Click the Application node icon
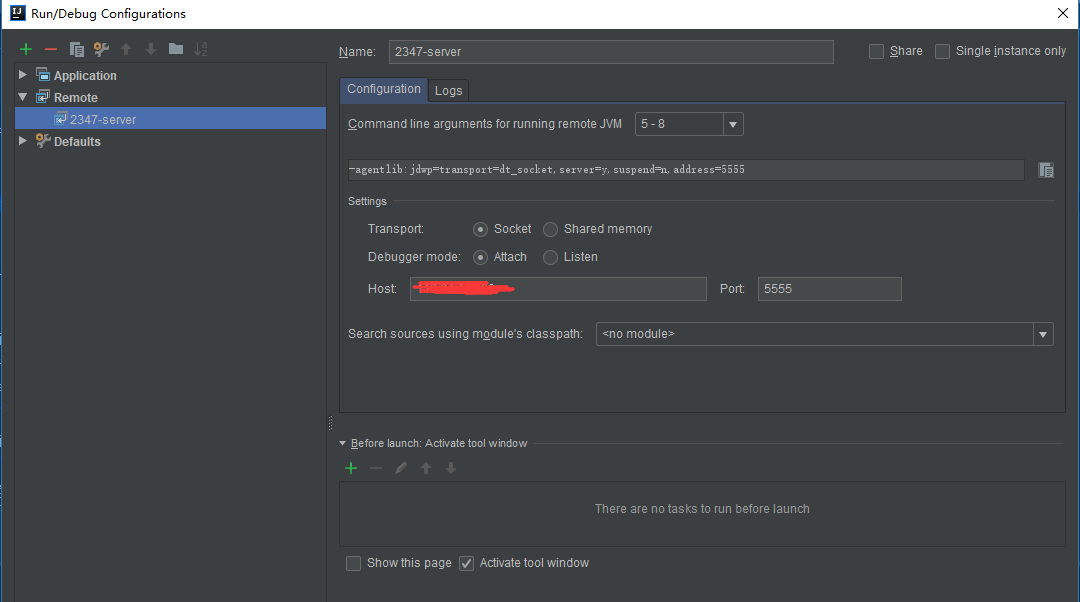This screenshot has height=602, width=1080. pyautogui.click(x=43, y=74)
